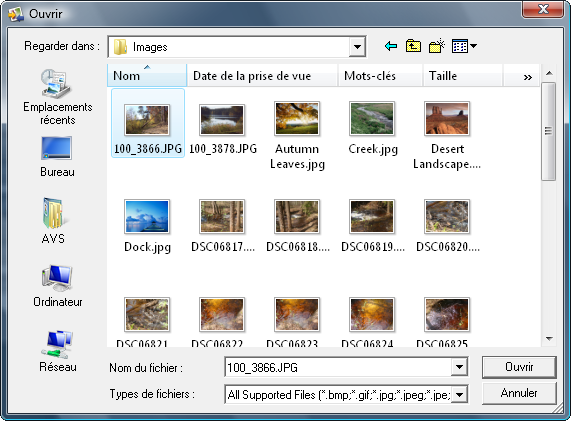Go up one folder level icon
This screenshot has width=571, height=421.
[413, 46]
